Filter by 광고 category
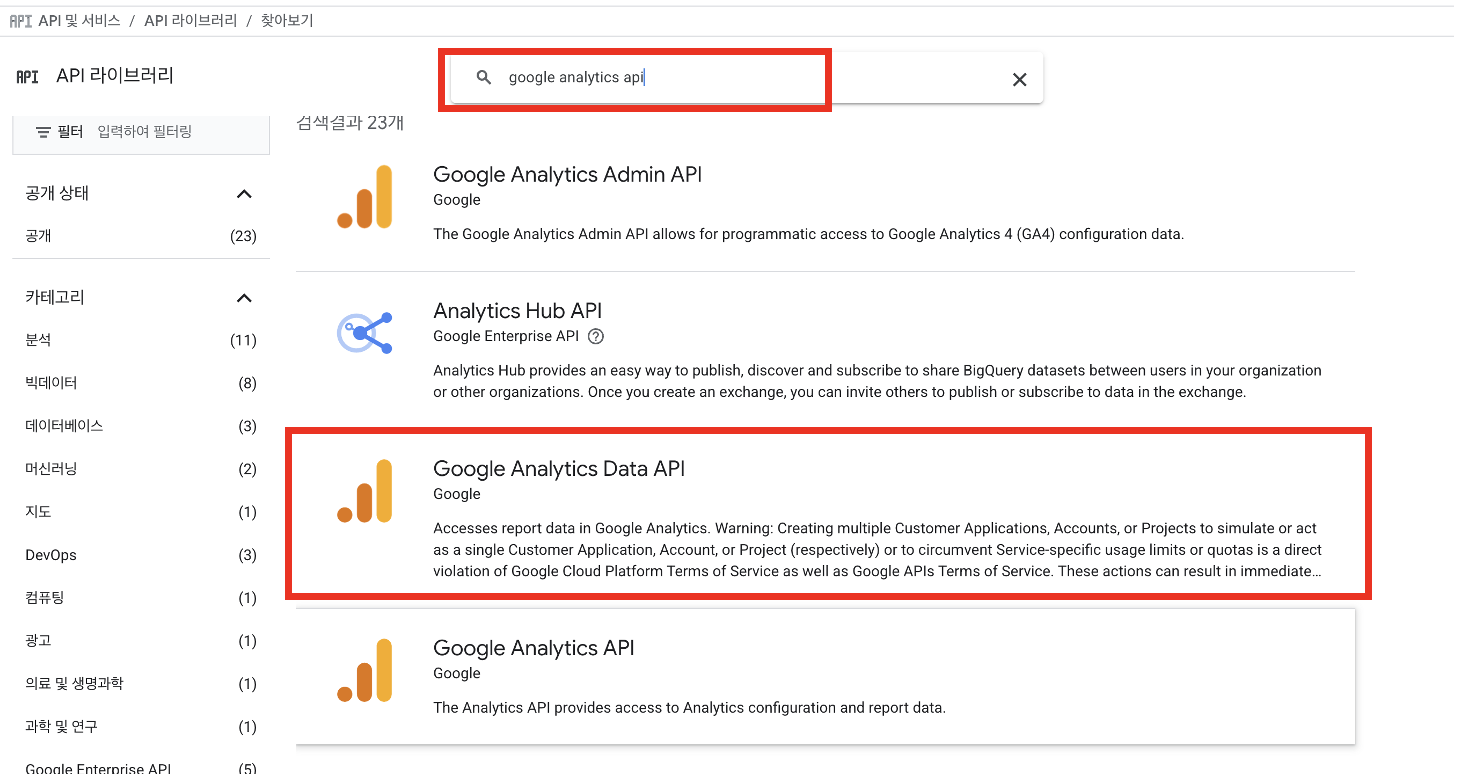The height and width of the screenshot is (774, 1458). tap(141, 641)
